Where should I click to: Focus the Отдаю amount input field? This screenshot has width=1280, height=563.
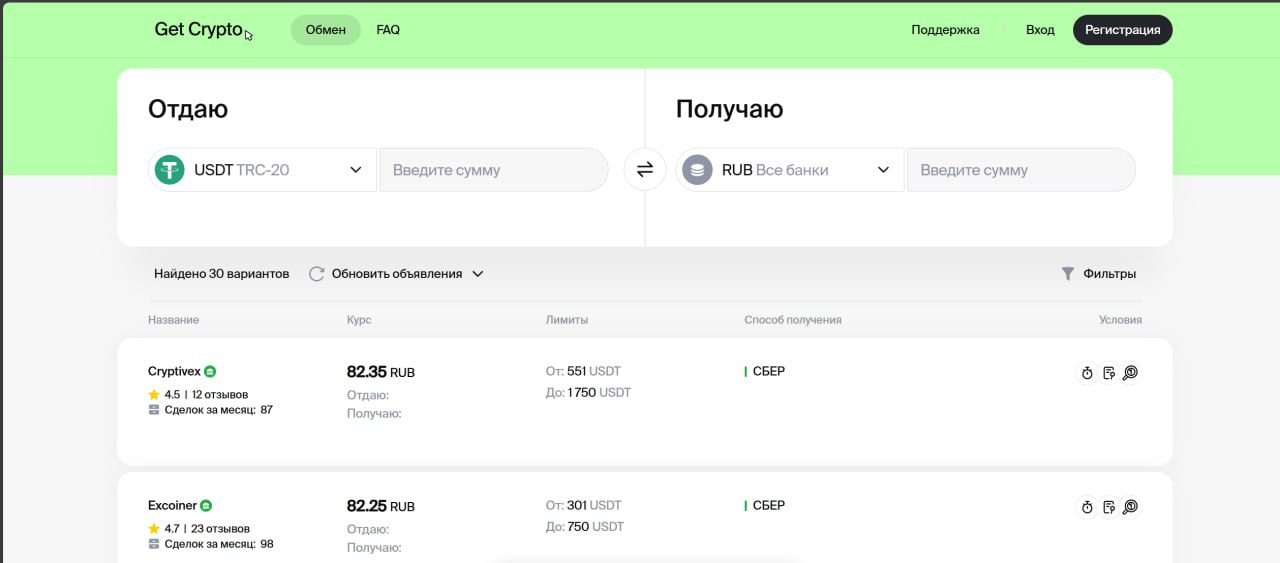click(x=494, y=170)
